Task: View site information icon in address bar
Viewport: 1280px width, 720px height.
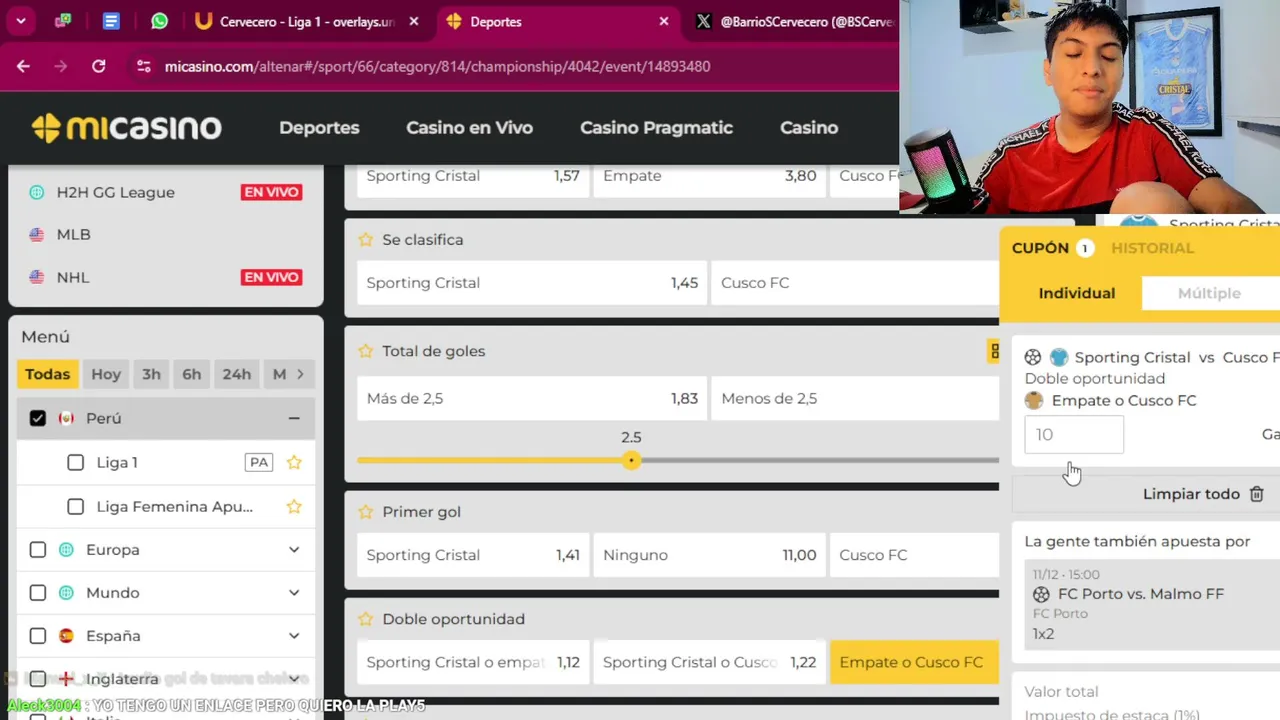Action: 144,66
